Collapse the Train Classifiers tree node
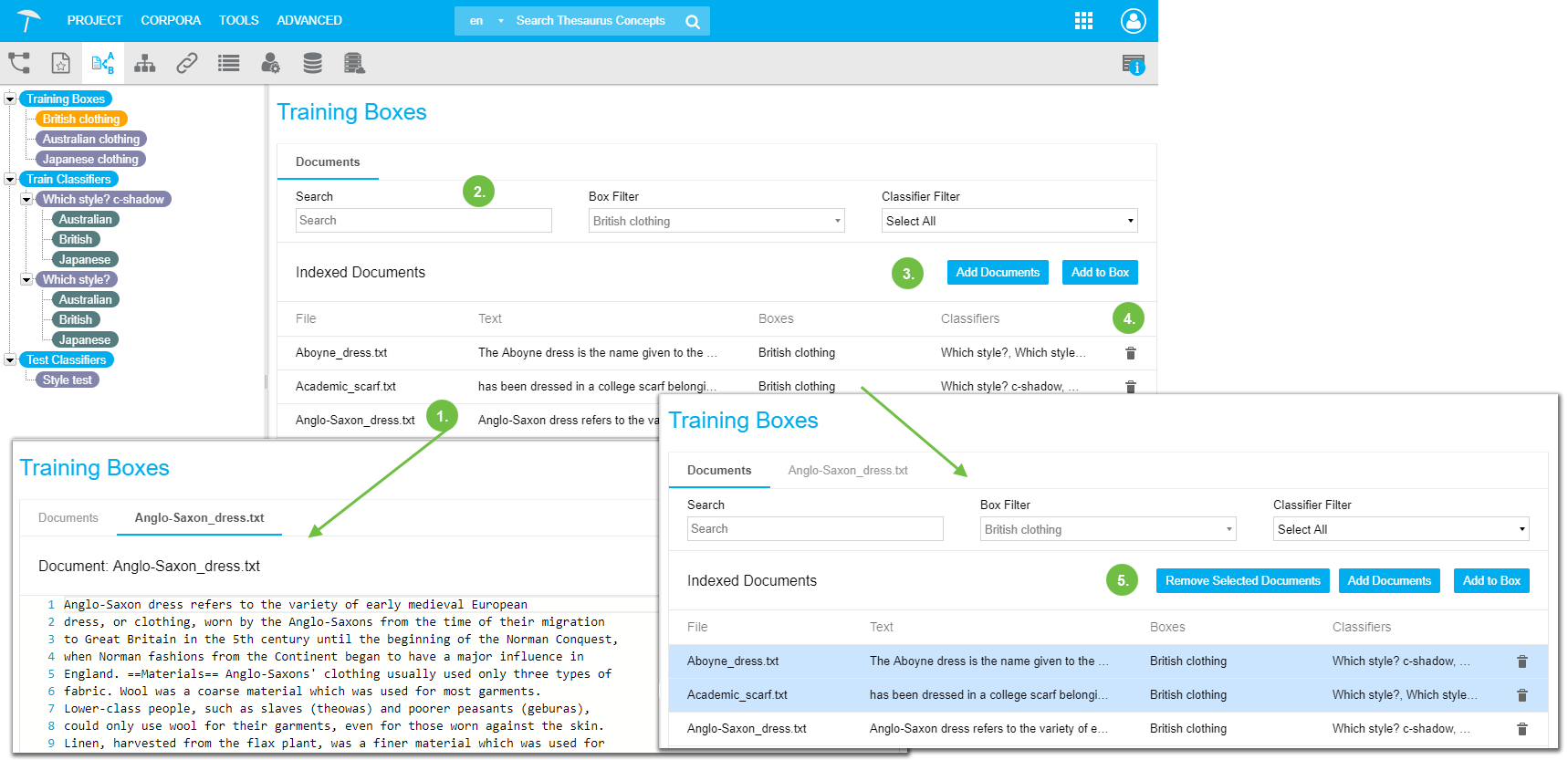 tap(10, 180)
